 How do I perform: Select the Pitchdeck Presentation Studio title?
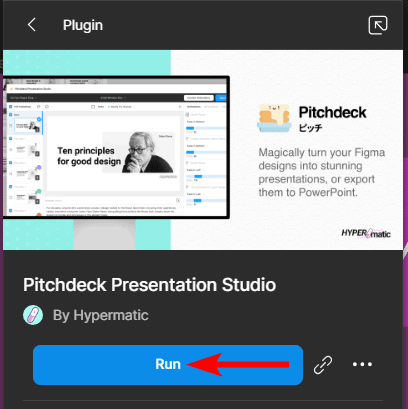[x=149, y=285]
